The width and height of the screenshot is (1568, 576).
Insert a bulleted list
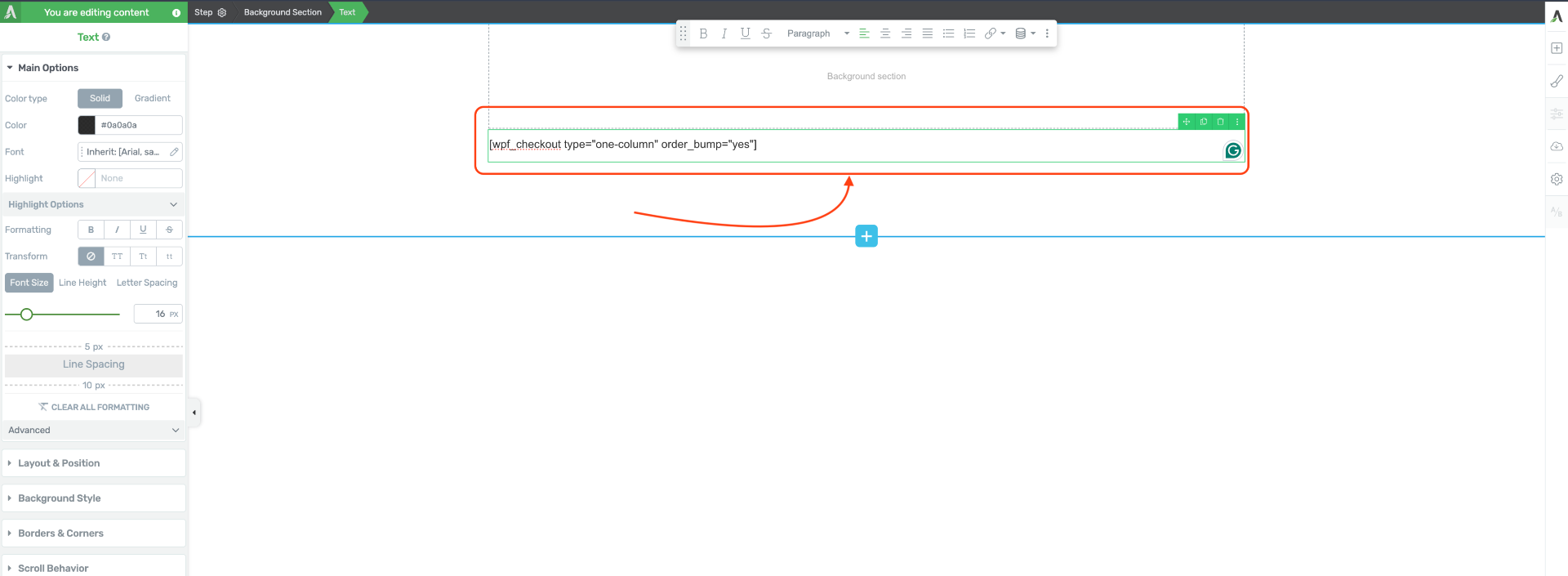tap(948, 33)
